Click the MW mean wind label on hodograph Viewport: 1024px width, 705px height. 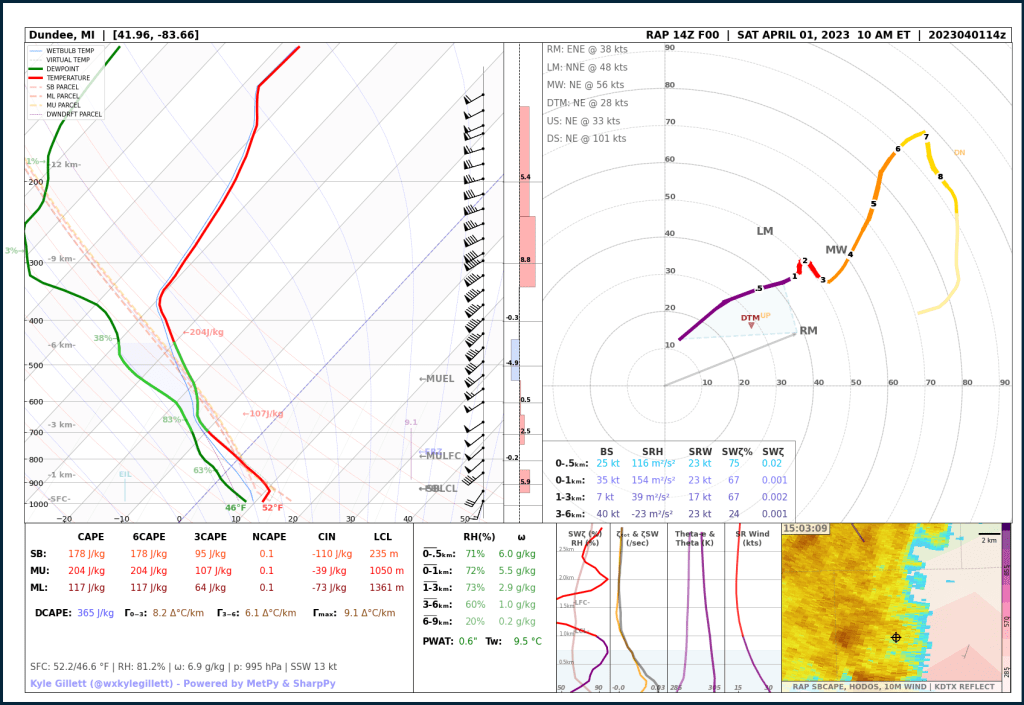click(836, 249)
